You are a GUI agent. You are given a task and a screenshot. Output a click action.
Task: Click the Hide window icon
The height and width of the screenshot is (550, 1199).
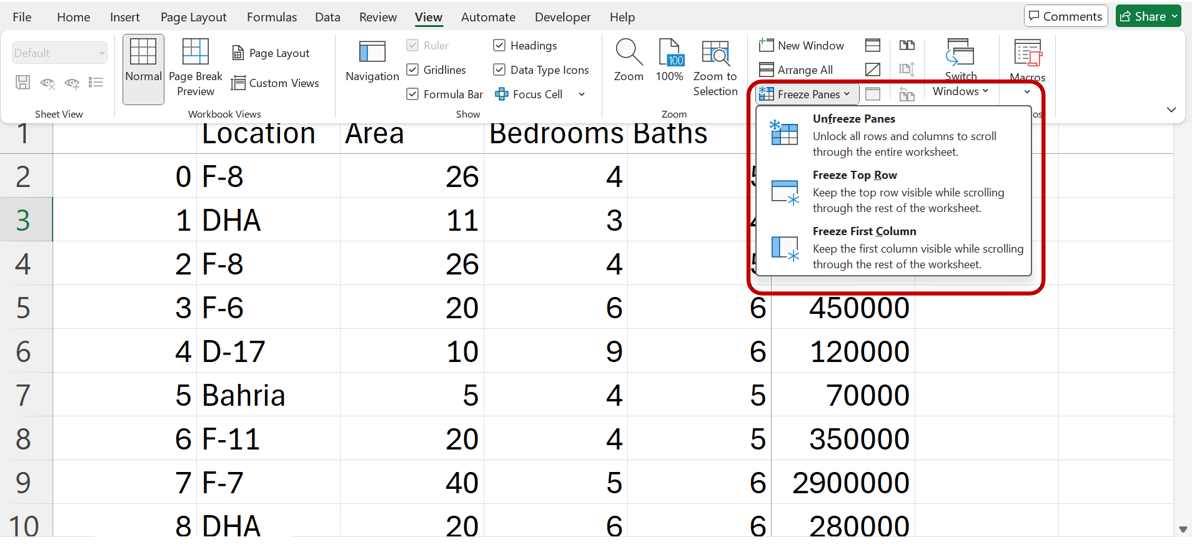(872, 70)
